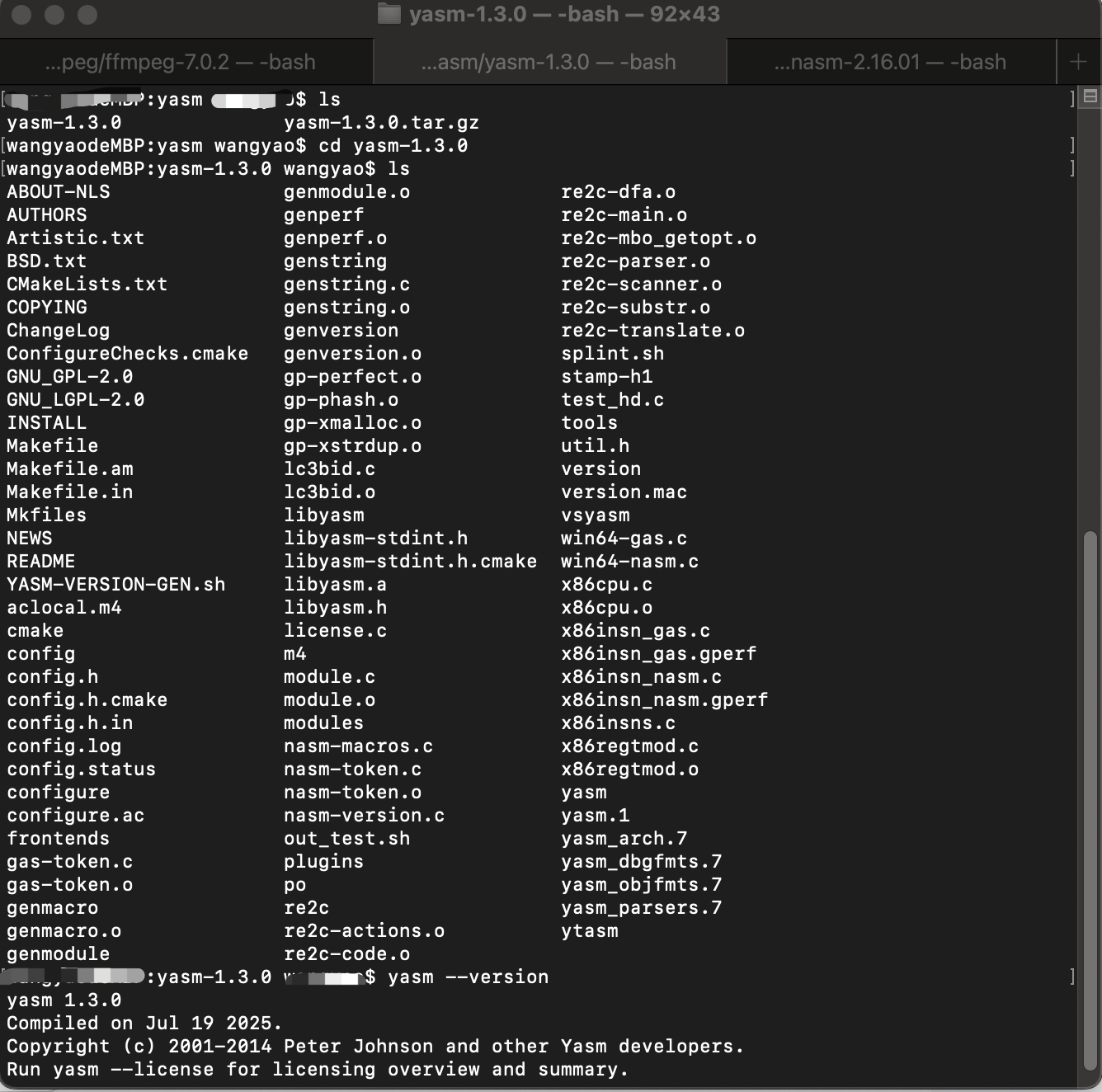
Task: Click ABOUT-NLS in the file listing
Action: click(x=59, y=191)
